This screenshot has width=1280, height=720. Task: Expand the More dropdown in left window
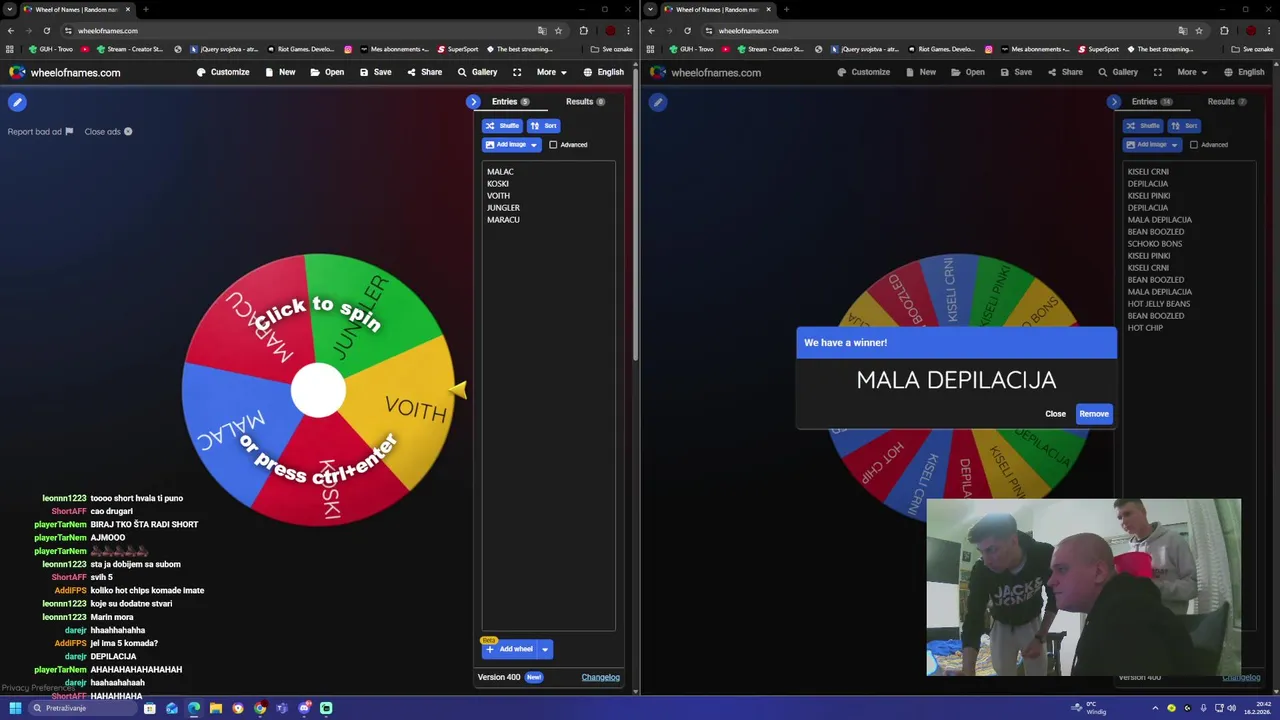[x=551, y=72]
